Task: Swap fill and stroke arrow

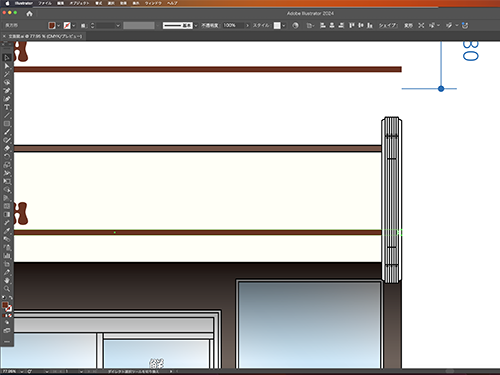Action: tap(11, 297)
